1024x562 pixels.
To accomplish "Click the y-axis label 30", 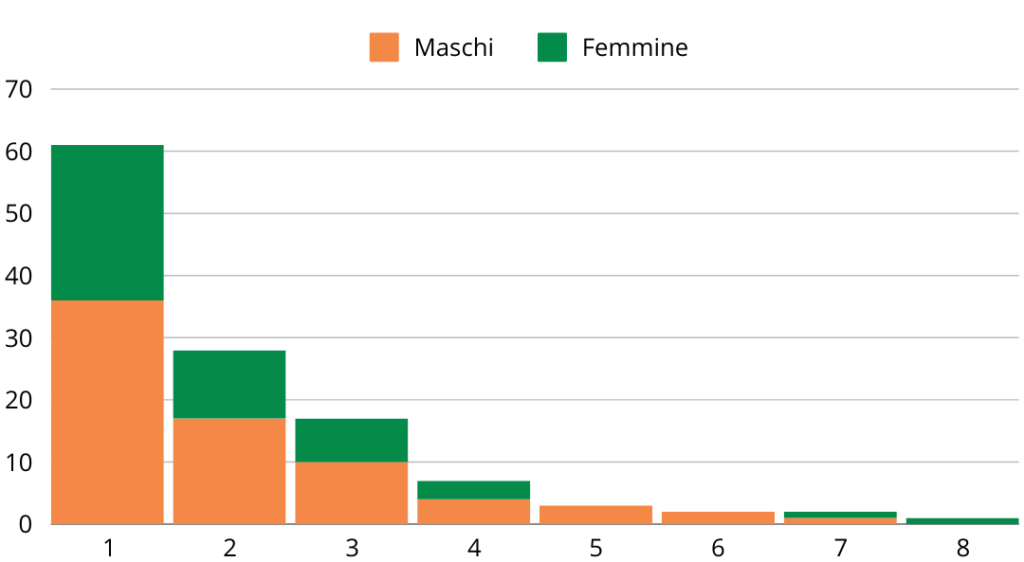I will (19, 338).
